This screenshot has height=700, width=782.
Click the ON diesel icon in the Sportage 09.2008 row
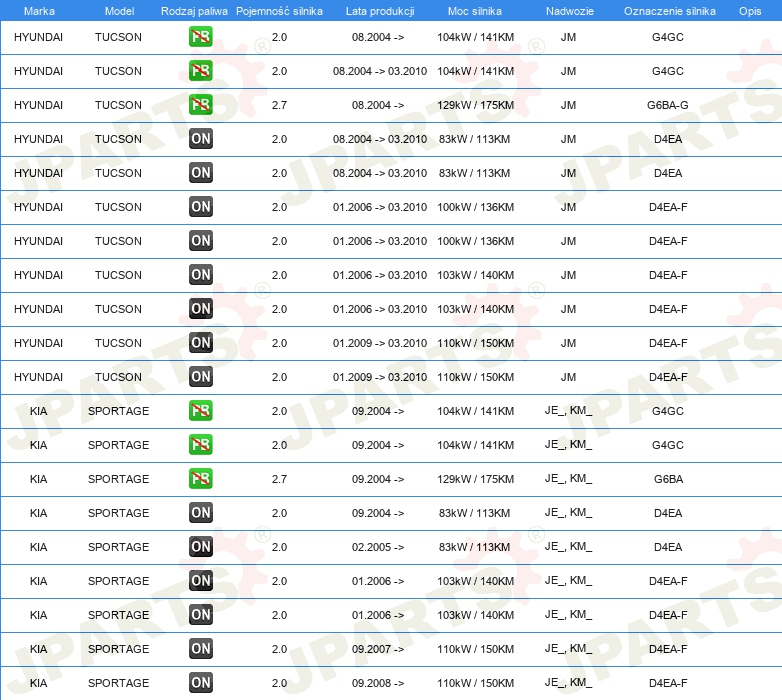200,683
